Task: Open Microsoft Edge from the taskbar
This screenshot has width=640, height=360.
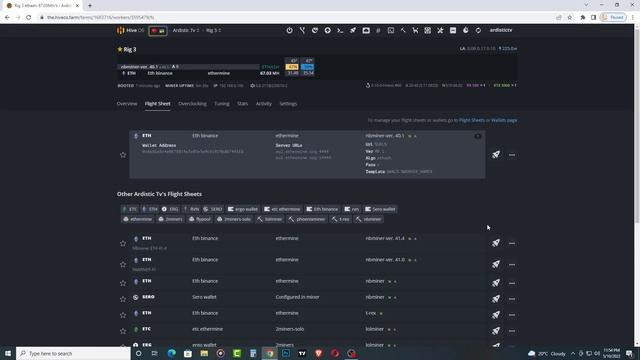Action: tap(171, 353)
